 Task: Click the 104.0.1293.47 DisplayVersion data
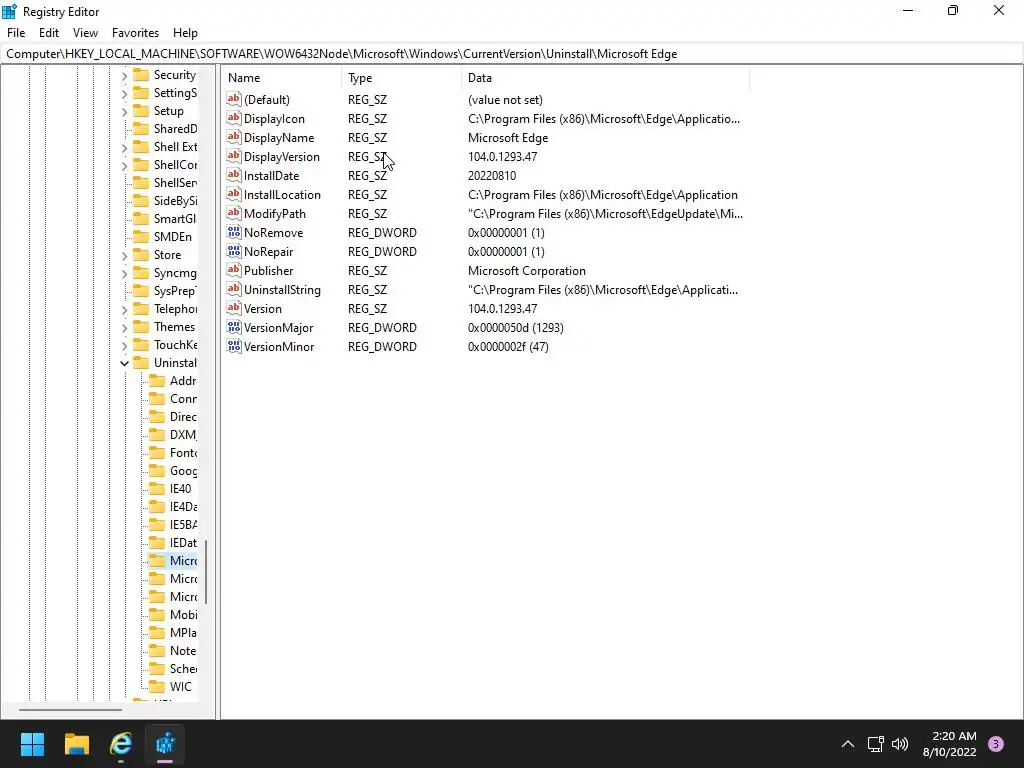point(502,157)
